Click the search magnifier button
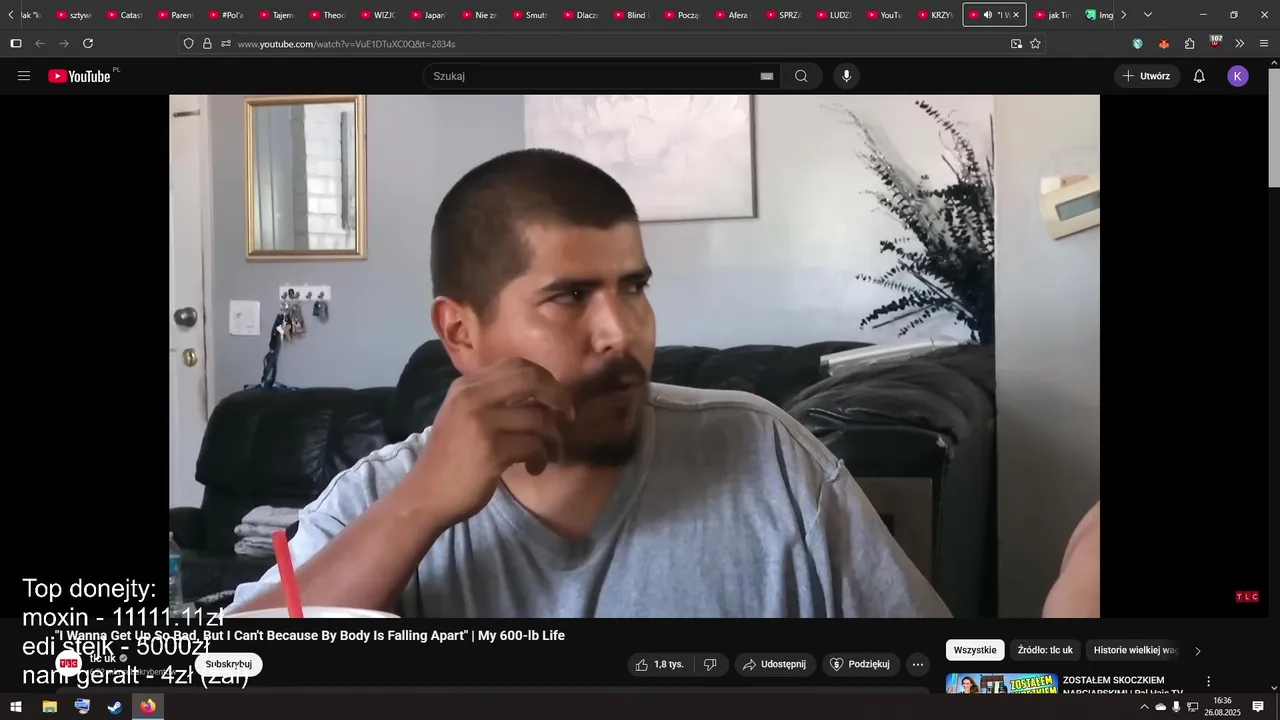The width and height of the screenshot is (1280, 720). pos(801,76)
